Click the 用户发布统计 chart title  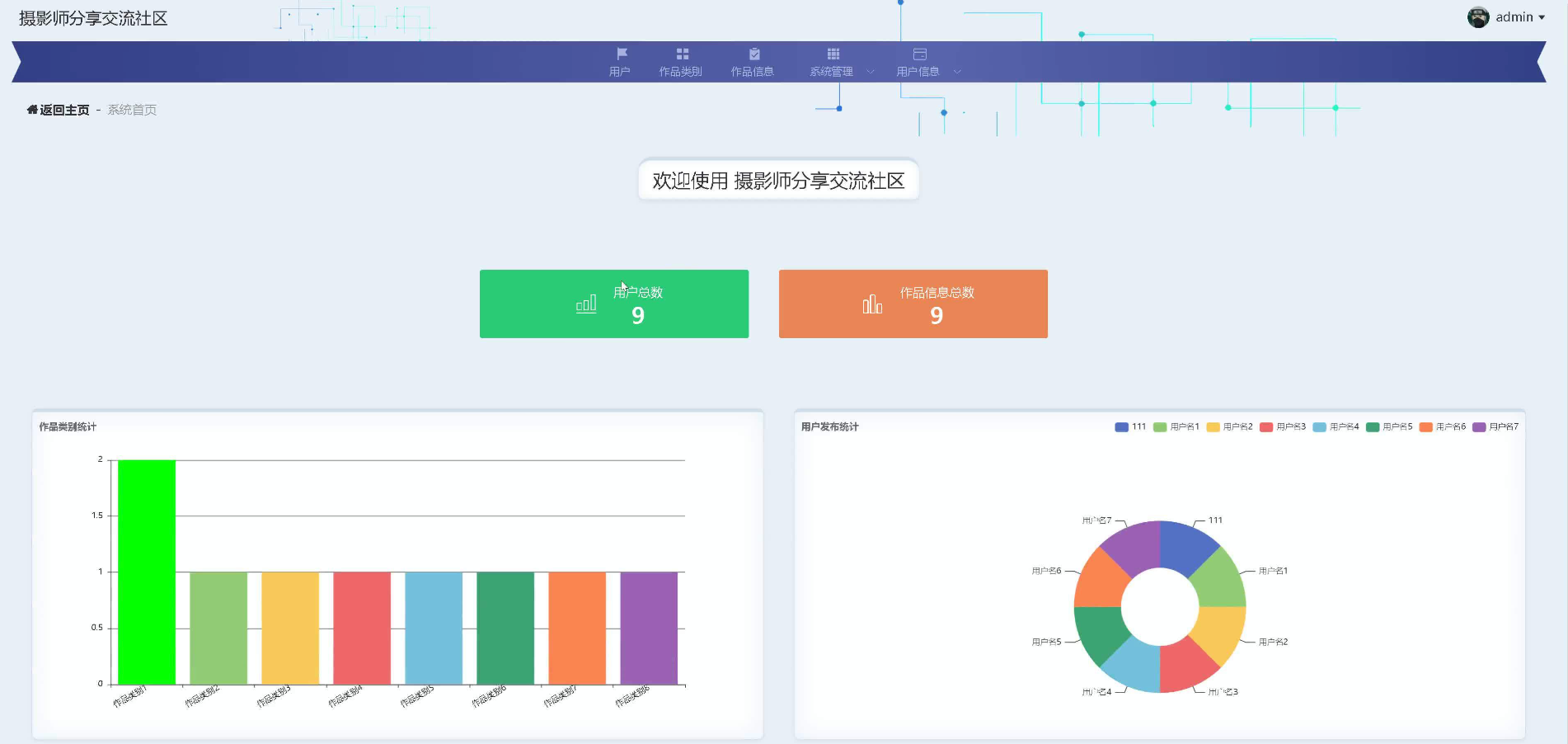tap(830, 426)
